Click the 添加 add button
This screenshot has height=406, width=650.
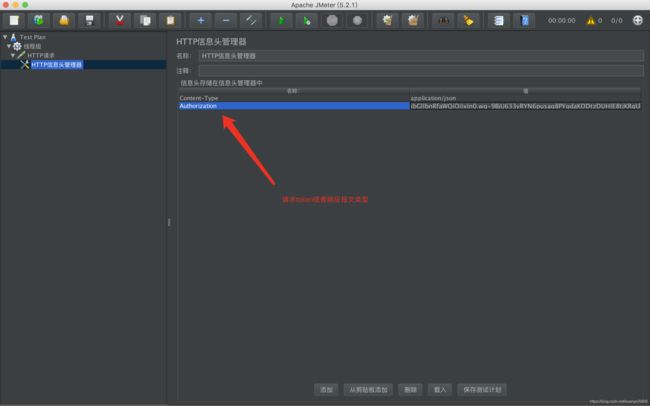[x=326, y=389]
